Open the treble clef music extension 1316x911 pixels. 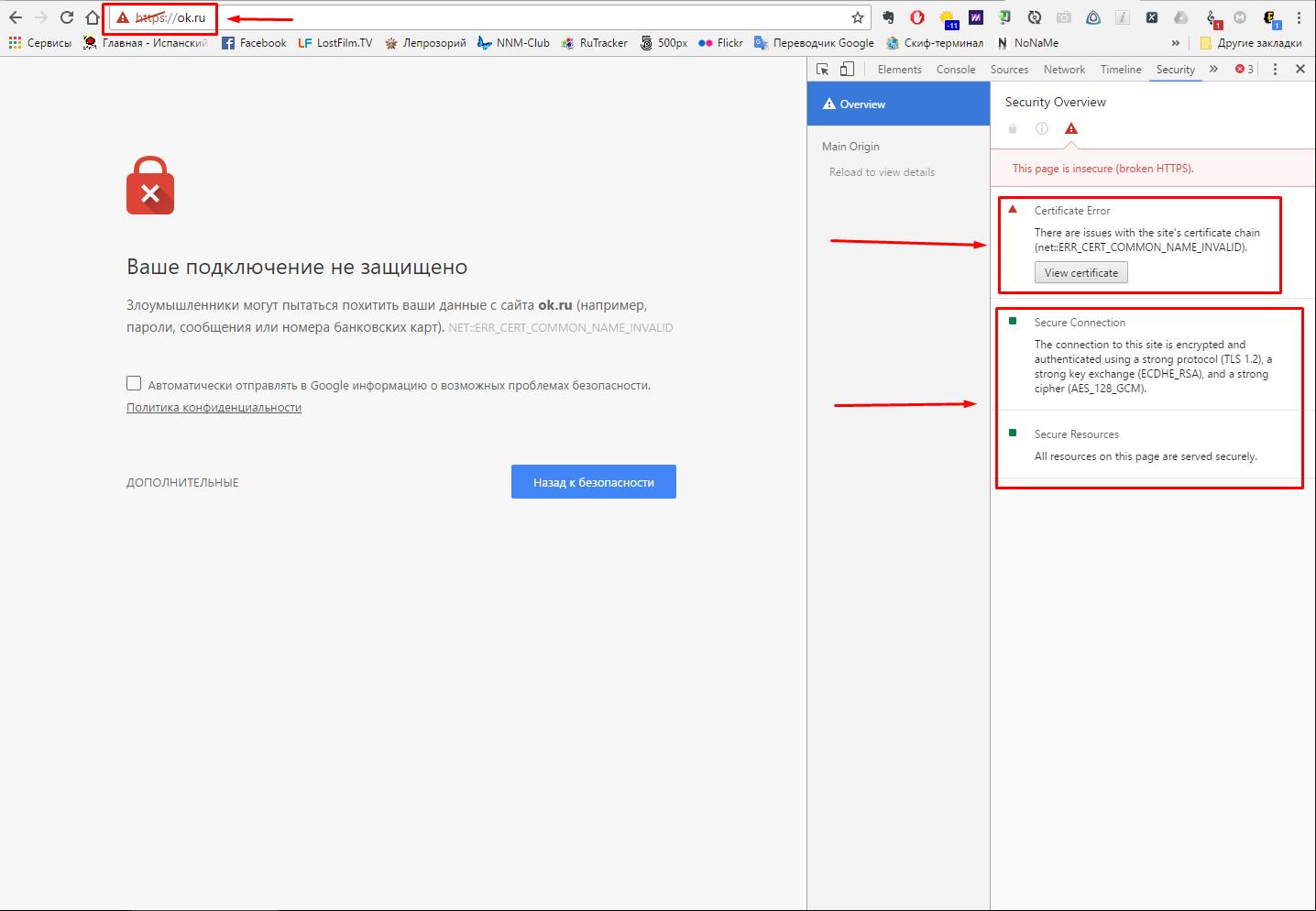click(1212, 18)
